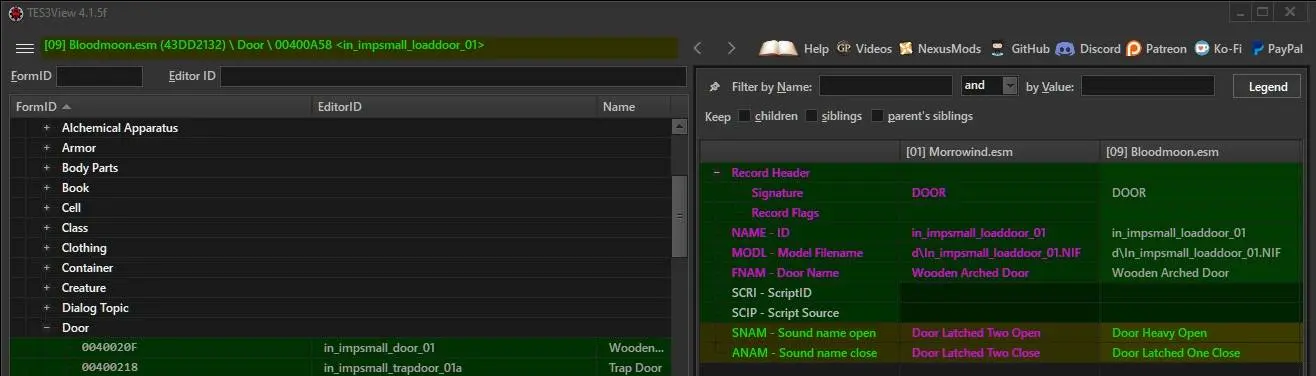The width and height of the screenshot is (1316, 376).
Task: Expand Book group
Action: click(46, 188)
